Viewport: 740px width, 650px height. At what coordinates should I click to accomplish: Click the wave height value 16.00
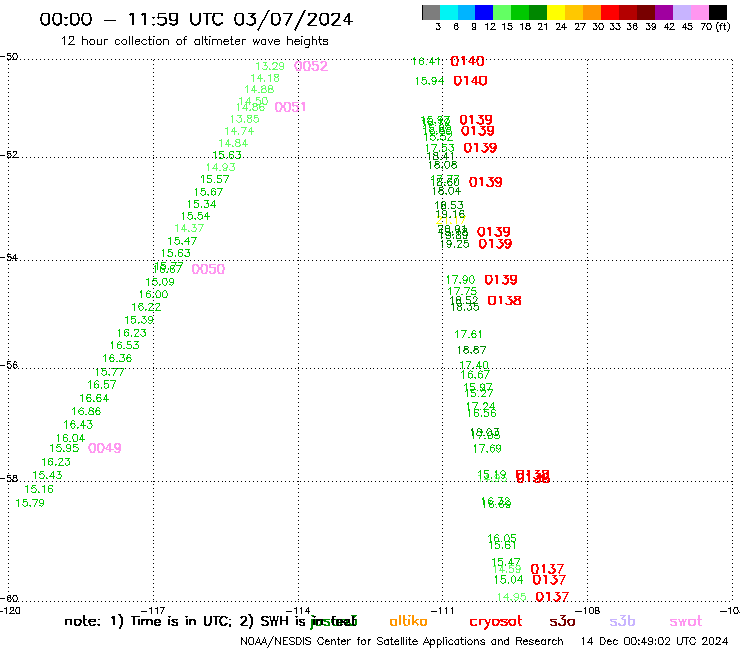[x=153, y=295]
